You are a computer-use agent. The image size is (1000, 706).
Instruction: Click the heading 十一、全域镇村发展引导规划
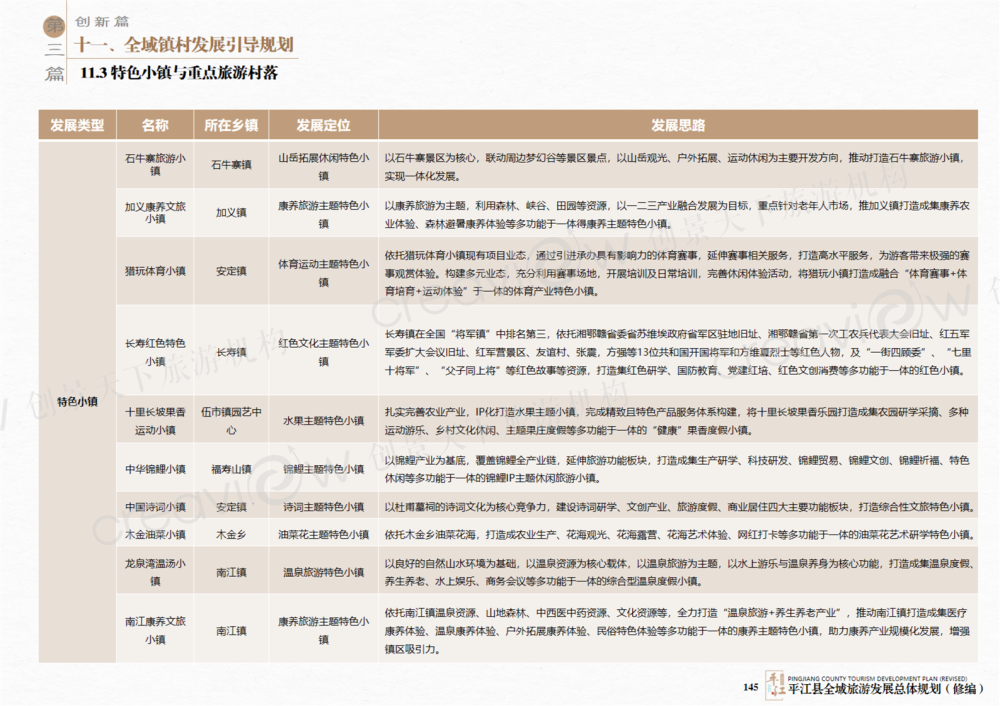[185, 44]
